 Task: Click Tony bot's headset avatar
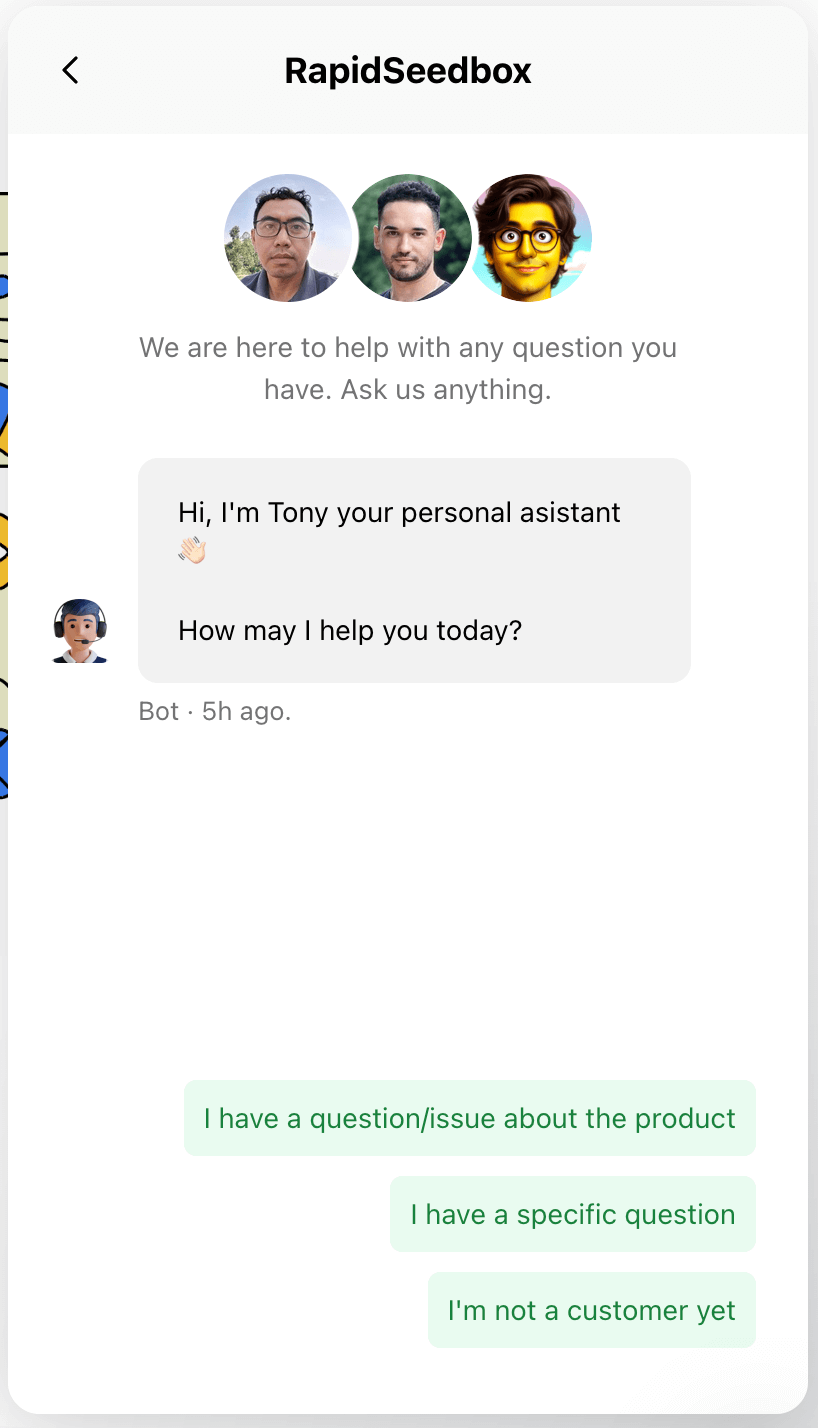(80, 631)
